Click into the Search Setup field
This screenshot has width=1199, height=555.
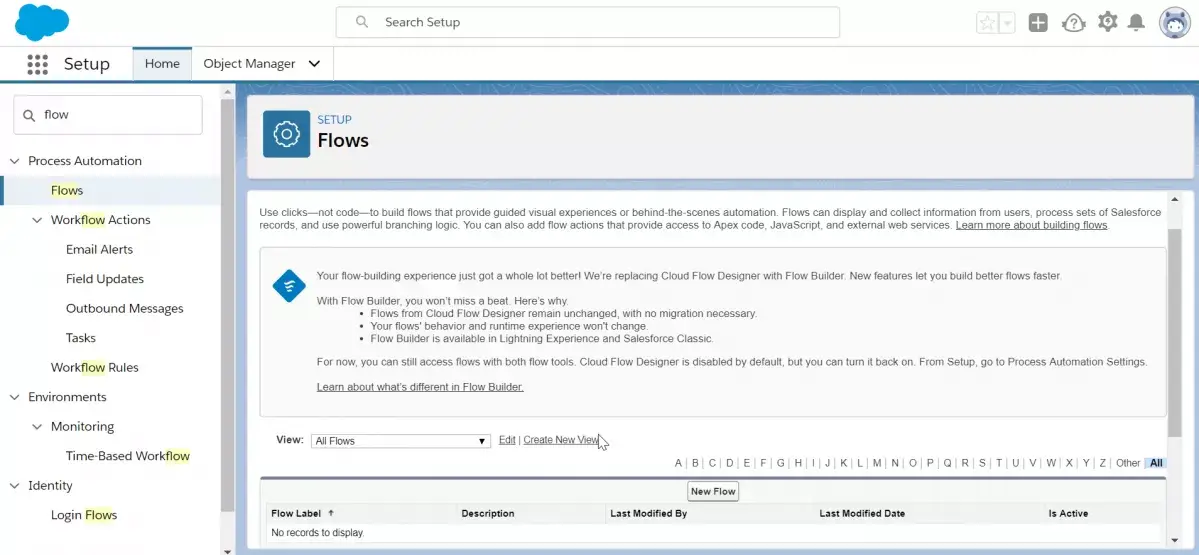click(x=587, y=22)
